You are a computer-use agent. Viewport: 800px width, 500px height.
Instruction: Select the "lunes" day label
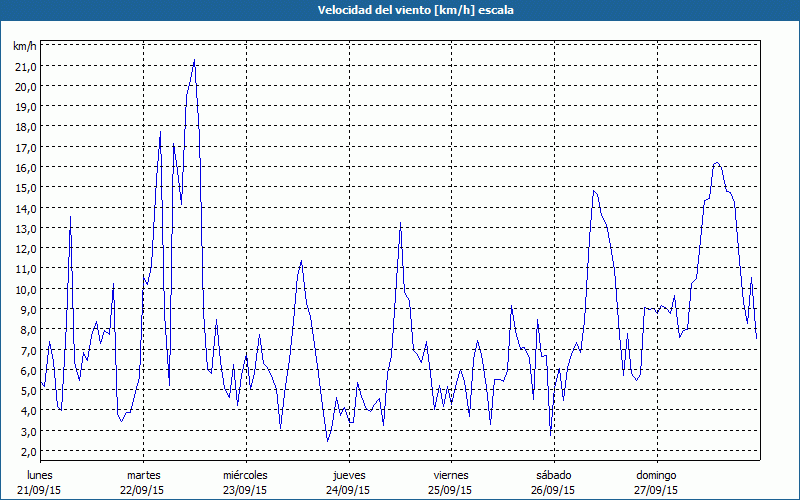[x=41, y=475]
